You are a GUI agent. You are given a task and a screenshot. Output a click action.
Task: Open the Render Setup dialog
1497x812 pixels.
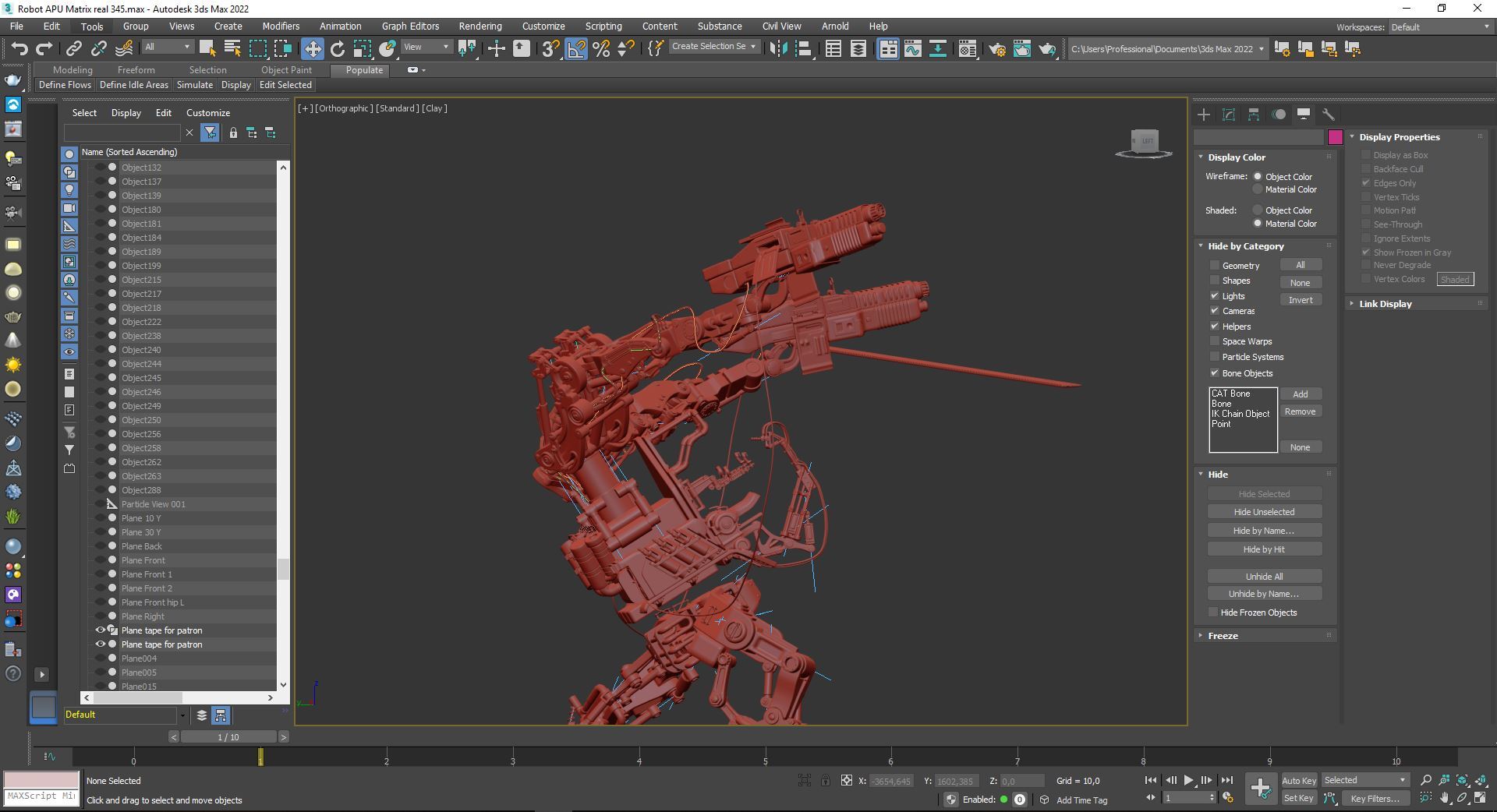click(997, 49)
